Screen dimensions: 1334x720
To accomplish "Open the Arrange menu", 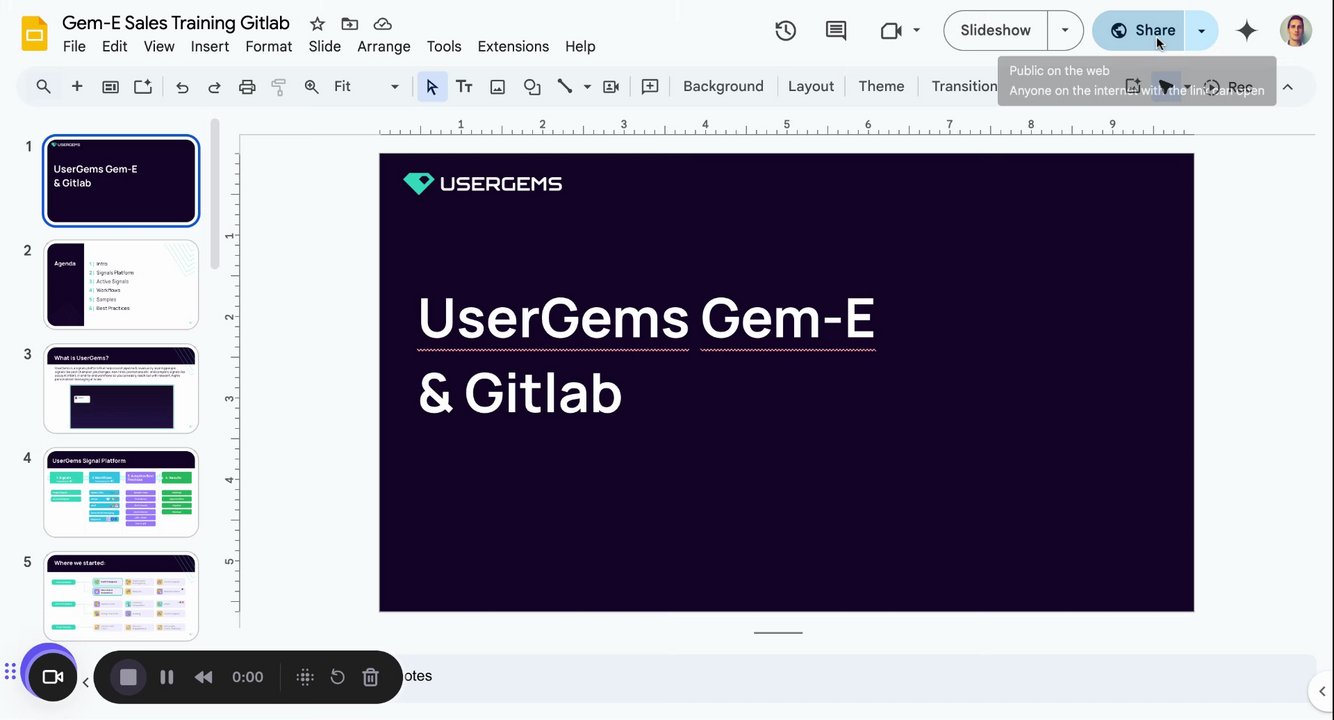I will pos(384,47).
